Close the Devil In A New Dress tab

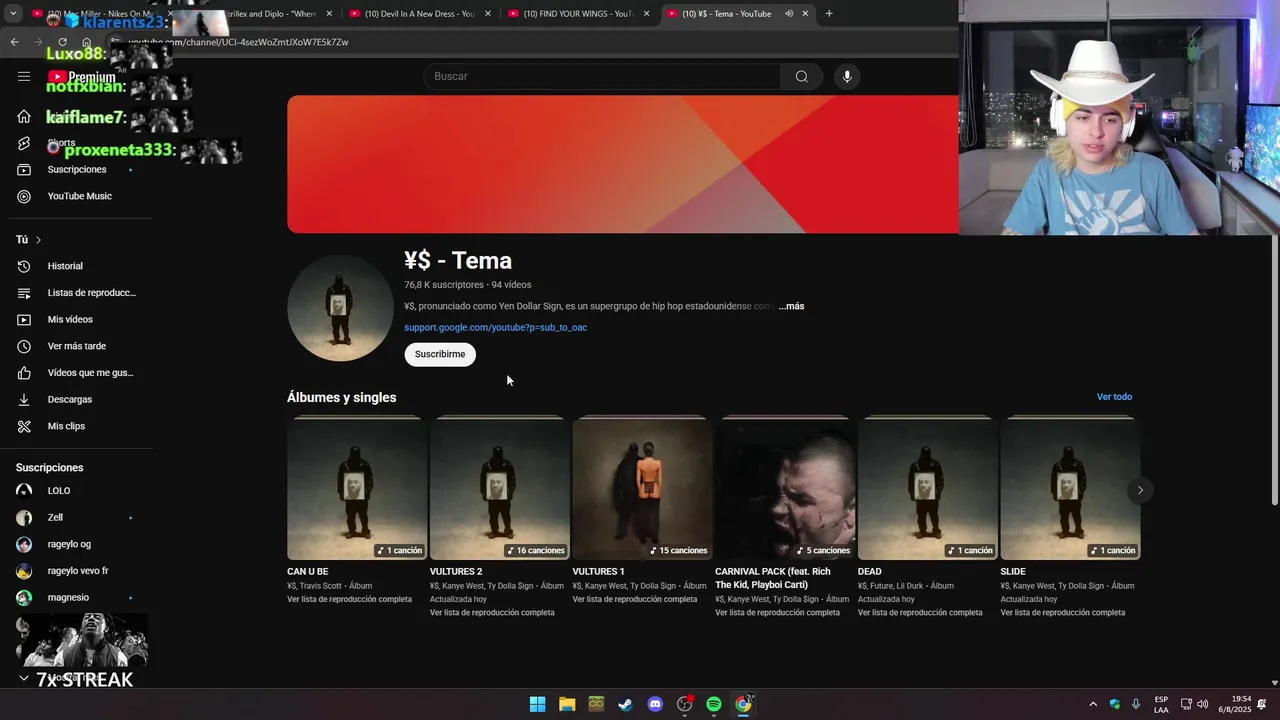488,14
